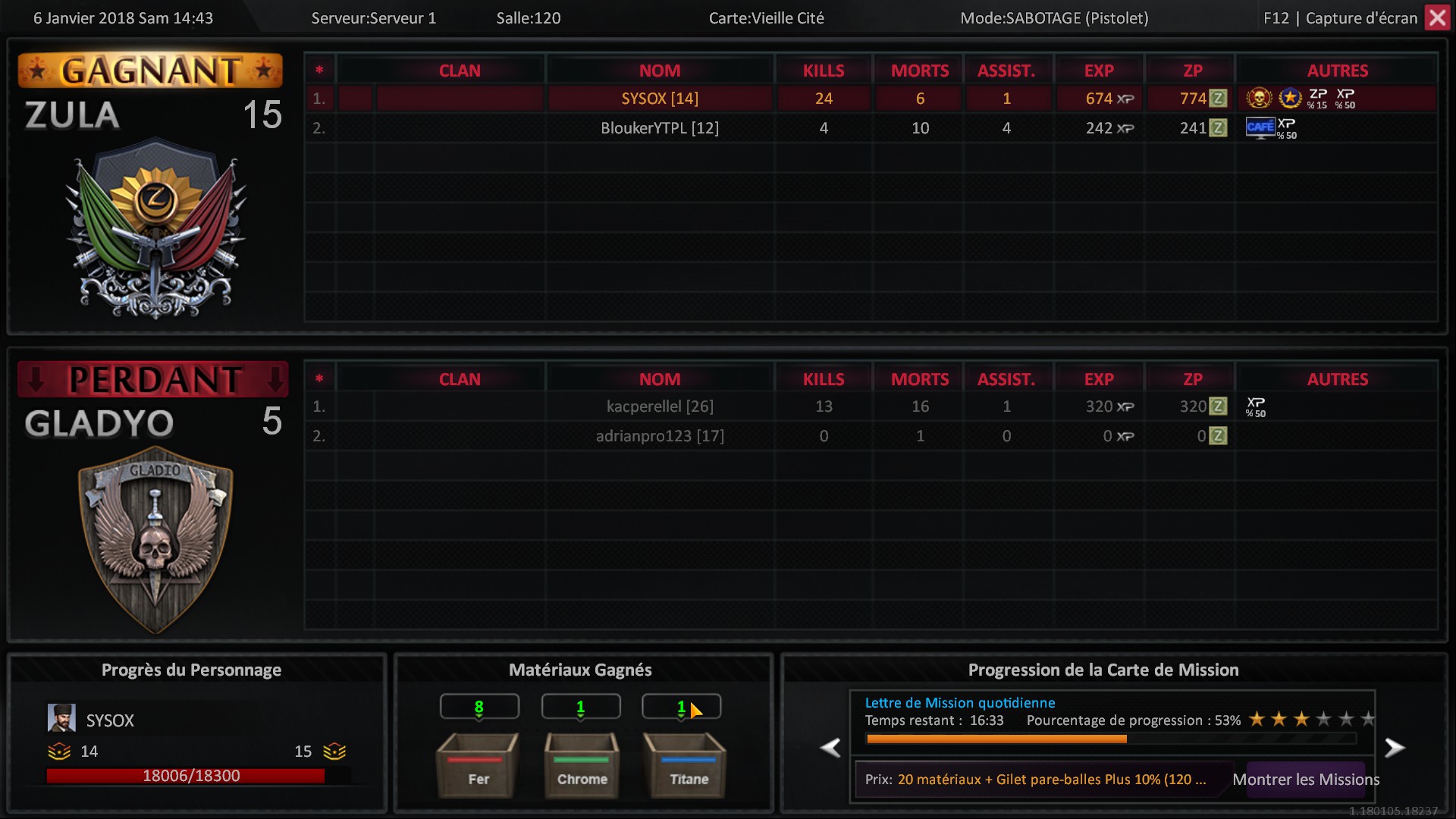The image size is (1456, 819).
Task: Click the ZP coin icon in adrianpro123 row
Action: point(1218,436)
